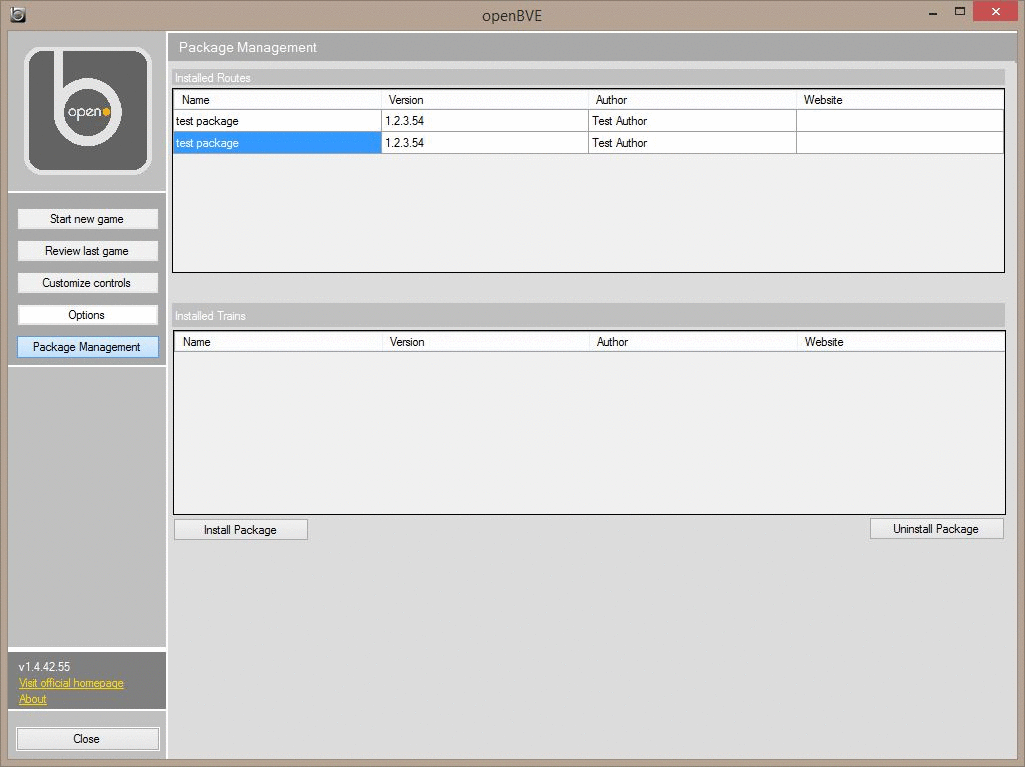Click the openBVE logo in the sidebar

pyautogui.click(x=88, y=111)
